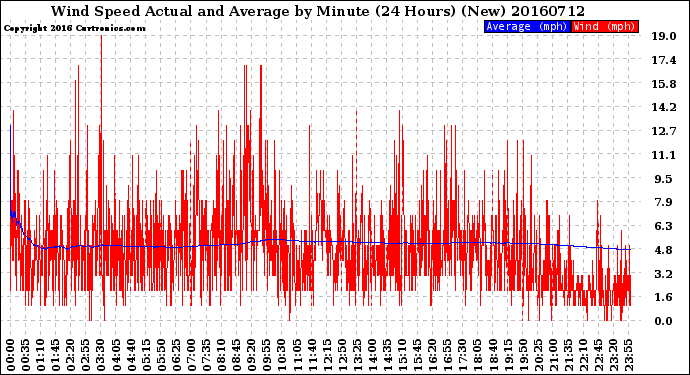Click the 13:25 time axis label
This screenshot has height=375, width=690.
pyautogui.click(x=357, y=355)
